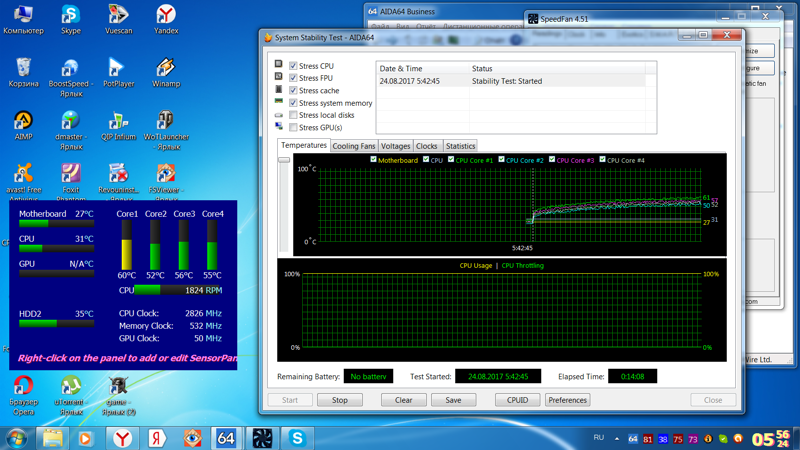The image size is (800, 450).
Task: Switch to the SpeedFan taskbar button
Action: (262, 438)
